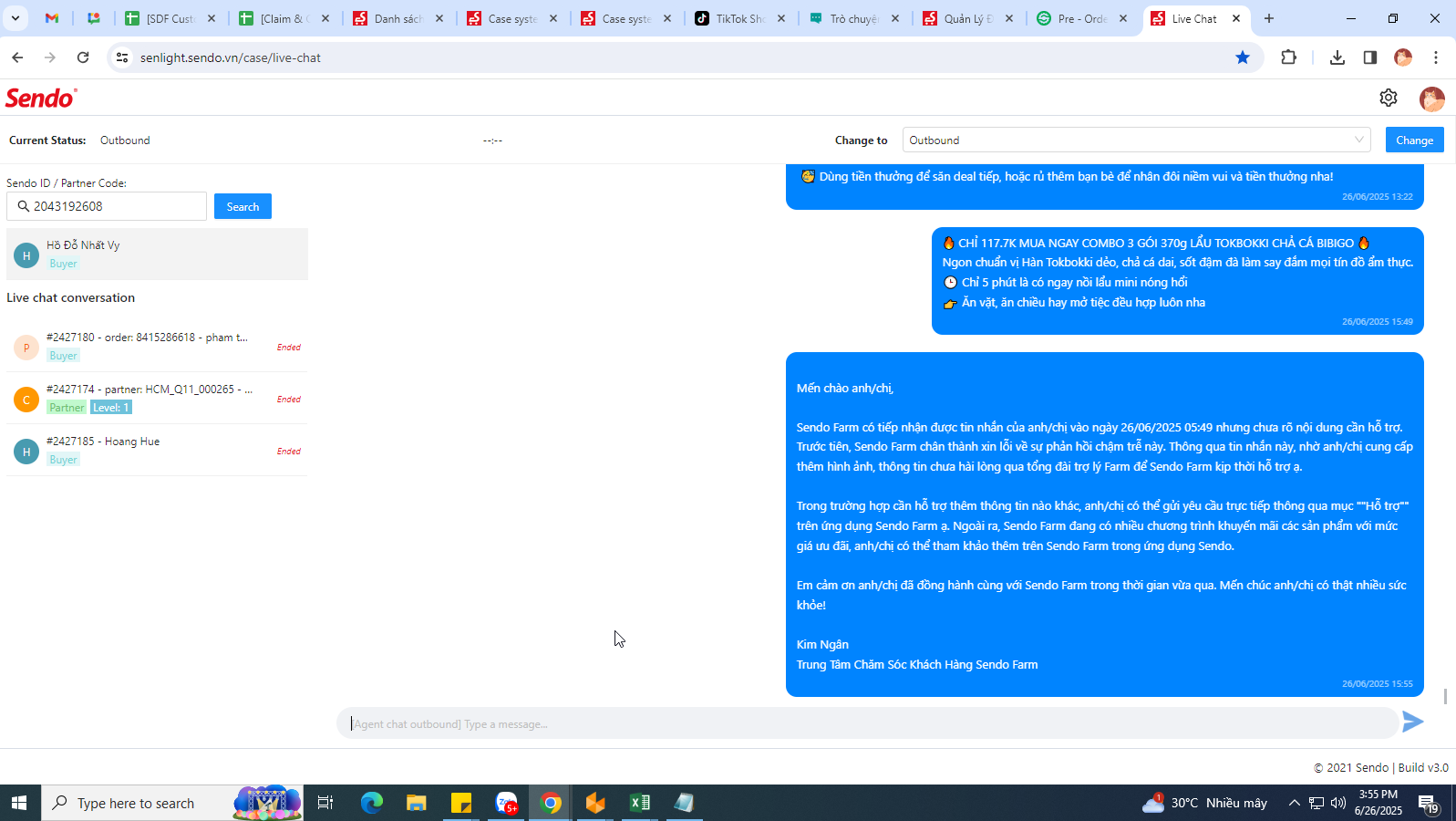The image size is (1456, 821).
Task: Open conversation #2427185 Hoang Hue
Action: (x=157, y=451)
